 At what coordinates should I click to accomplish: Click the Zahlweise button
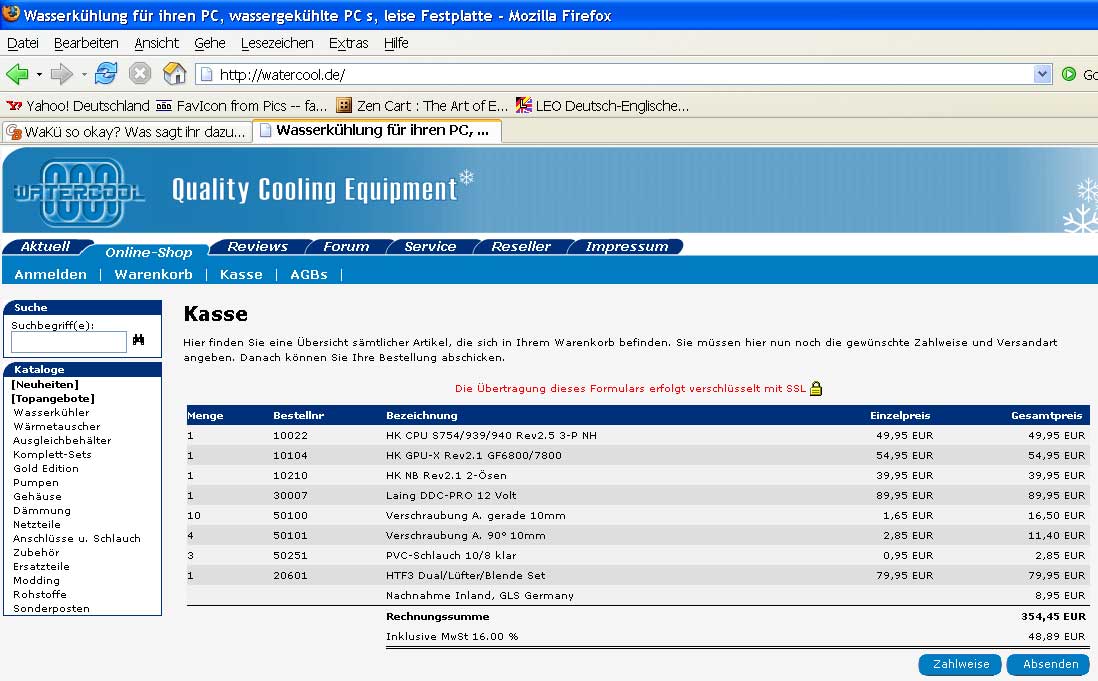coord(960,664)
